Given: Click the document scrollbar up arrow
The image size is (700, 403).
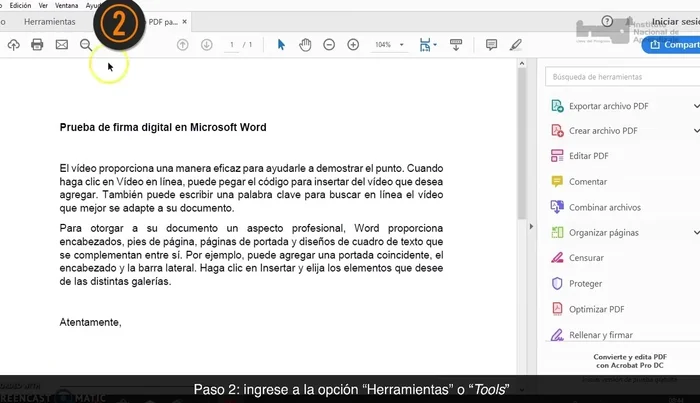Looking at the screenshot, I should tap(521, 63).
